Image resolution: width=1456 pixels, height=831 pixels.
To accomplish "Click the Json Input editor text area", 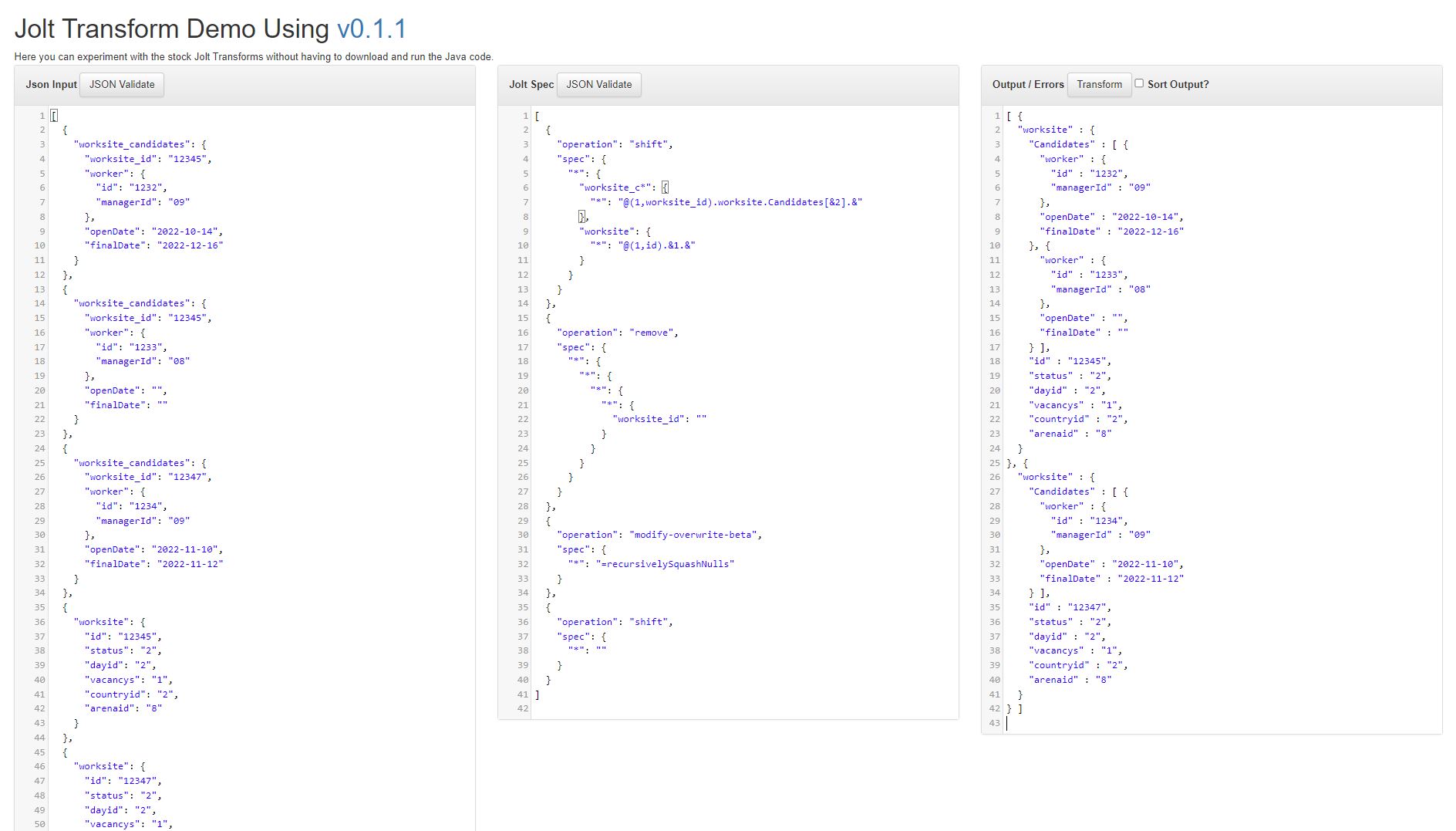I will pos(262,469).
